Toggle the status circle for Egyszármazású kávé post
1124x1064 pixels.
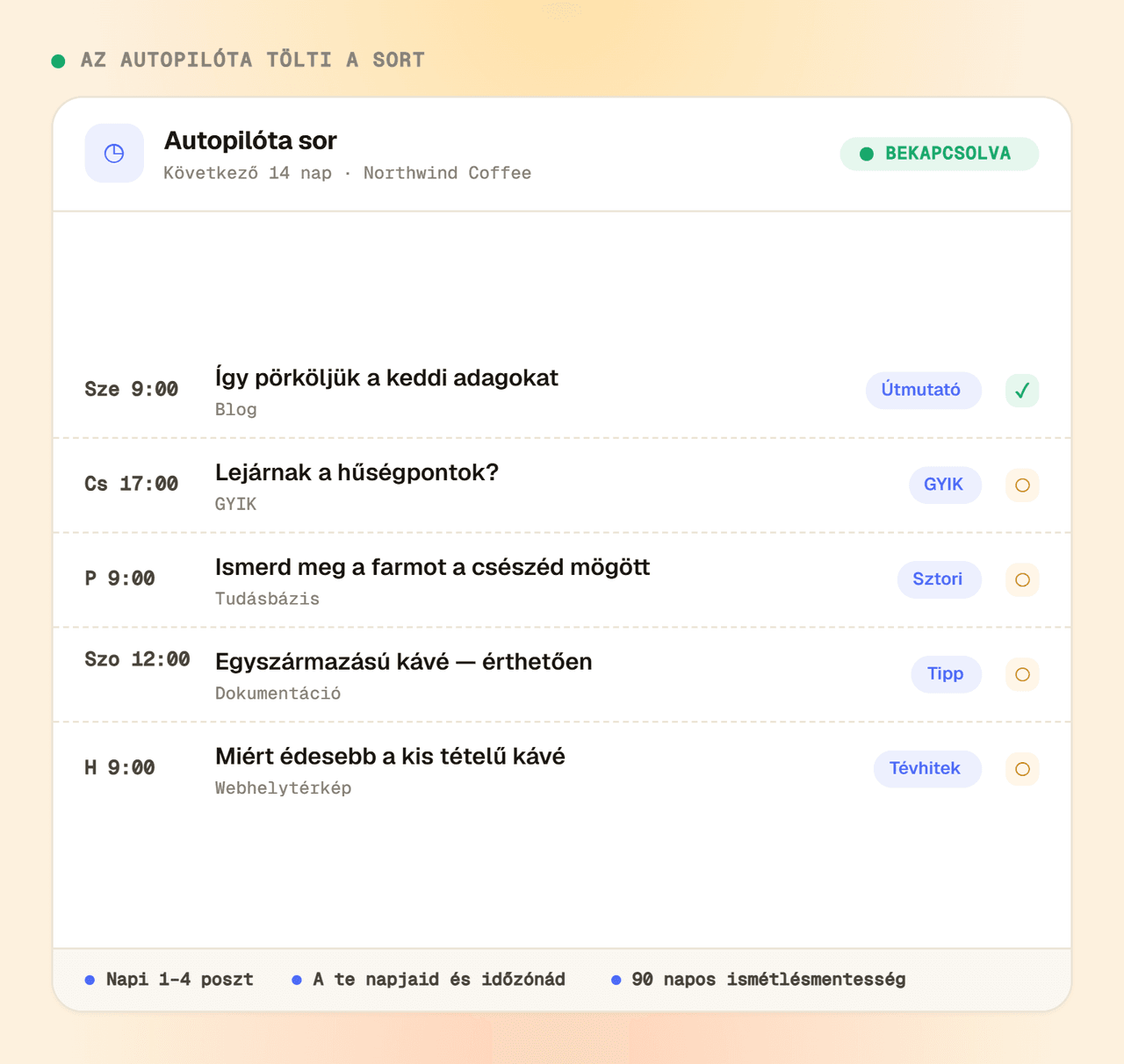[x=1022, y=674]
